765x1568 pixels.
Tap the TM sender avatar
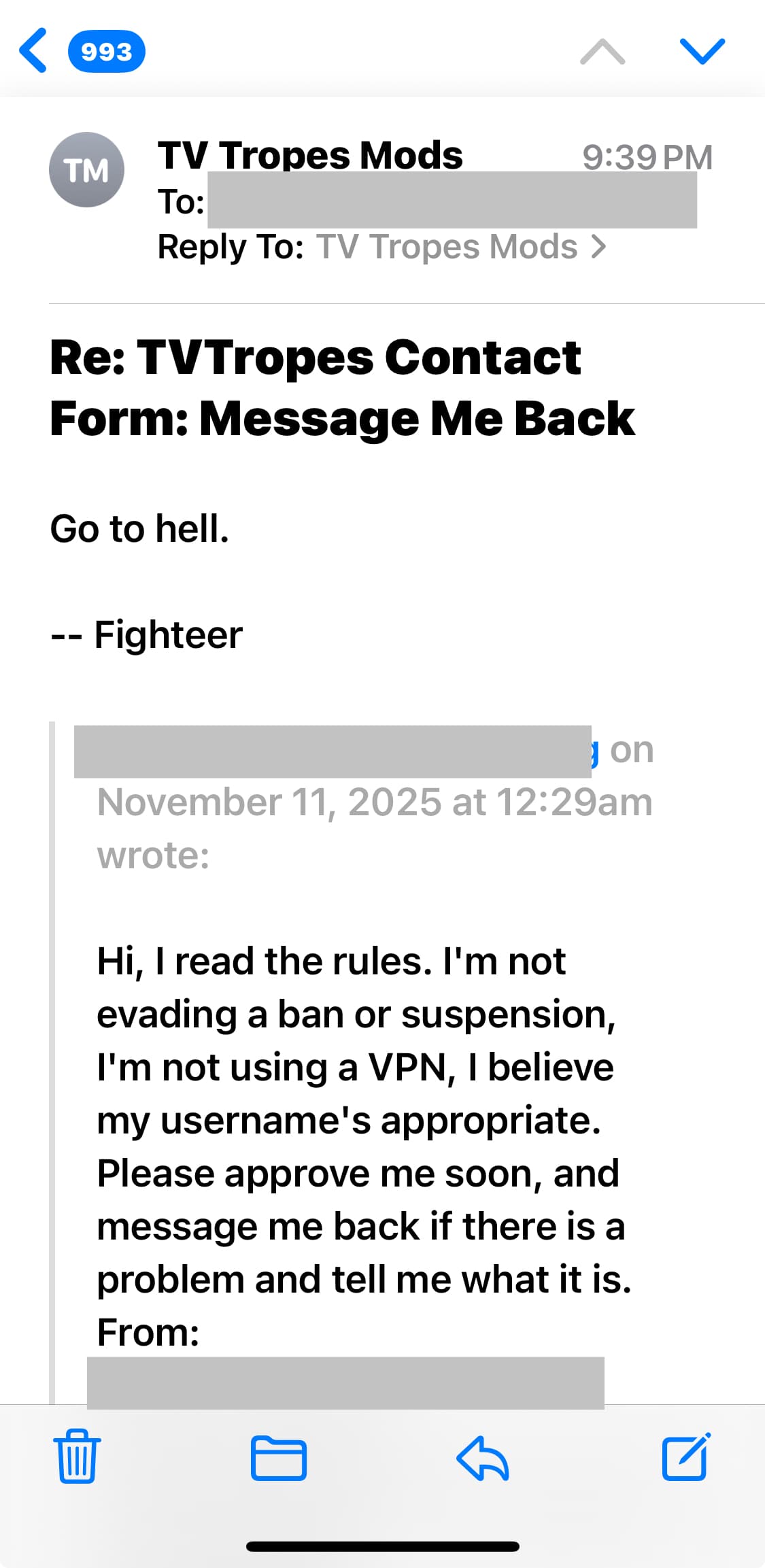tap(86, 170)
